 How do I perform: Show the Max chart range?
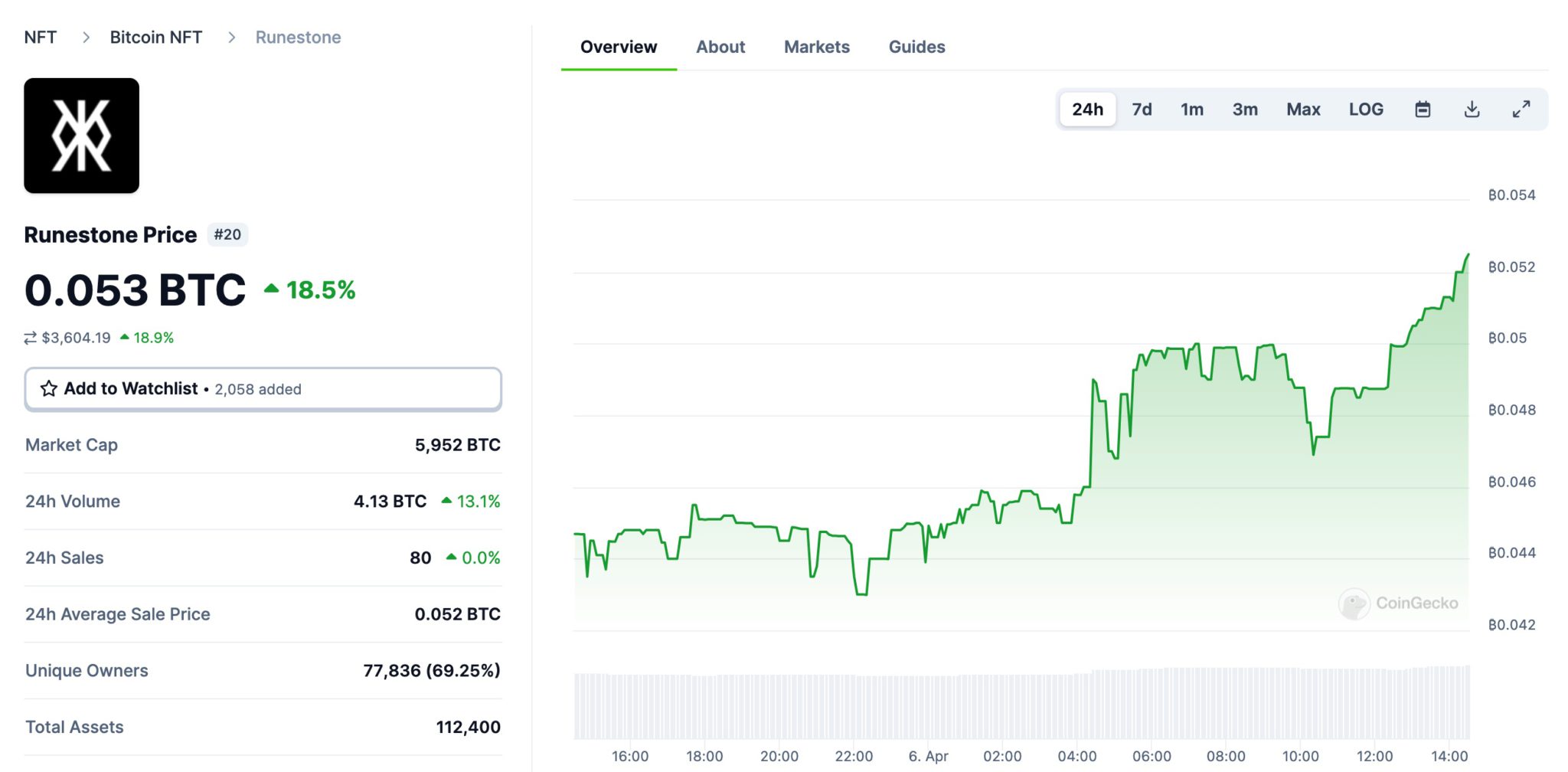[x=1303, y=110]
